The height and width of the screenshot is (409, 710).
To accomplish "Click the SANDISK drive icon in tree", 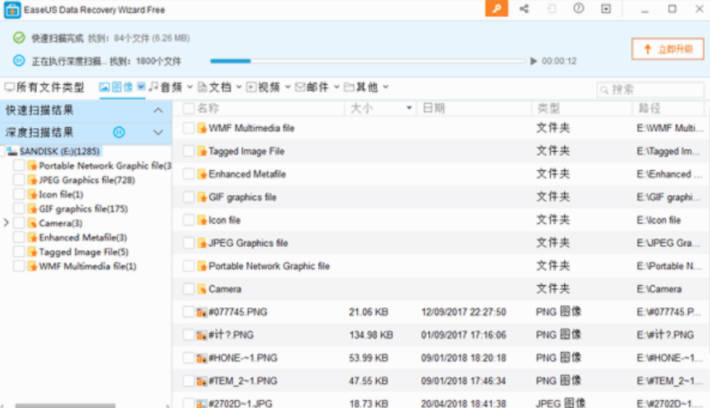I will coord(12,151).
